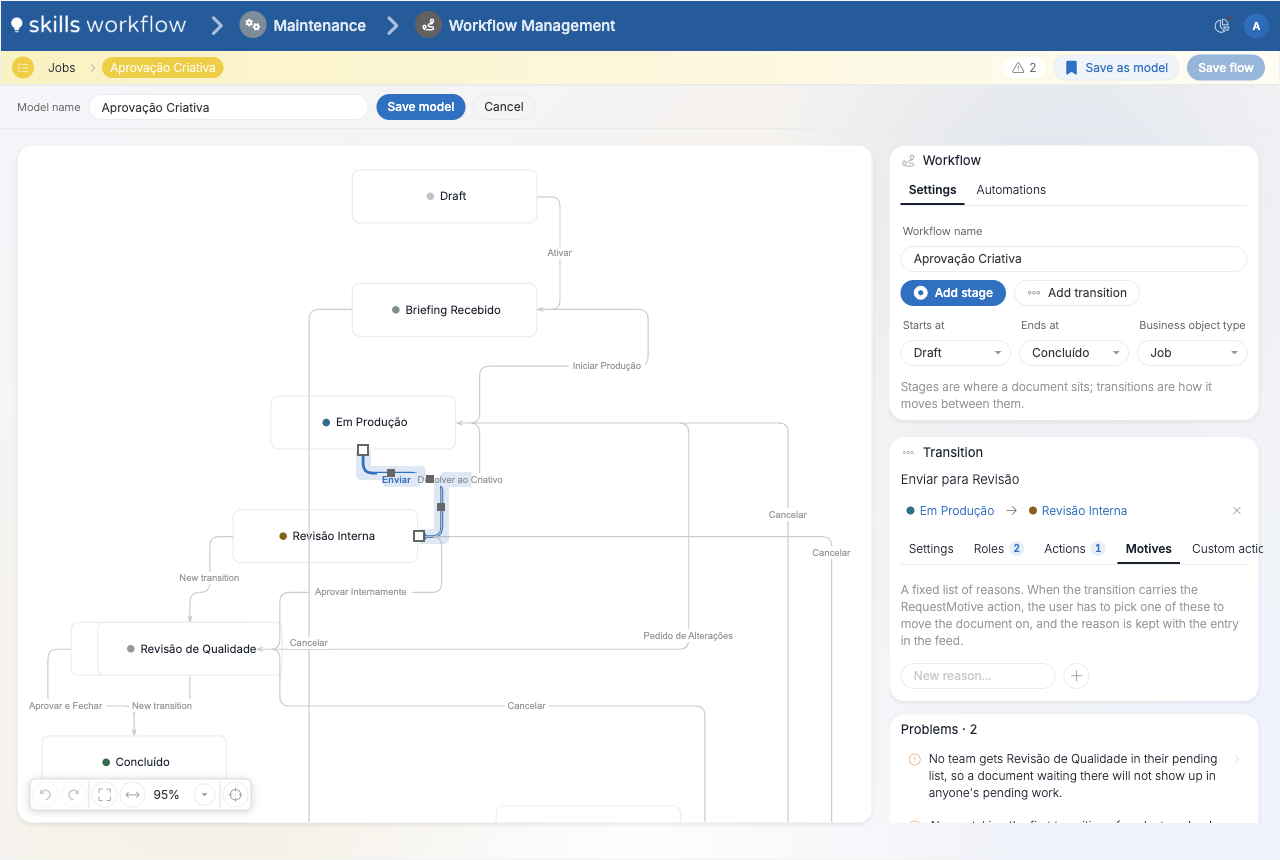
Task: Open the Starts at Draft dropdown
Action: coord(956,353)
